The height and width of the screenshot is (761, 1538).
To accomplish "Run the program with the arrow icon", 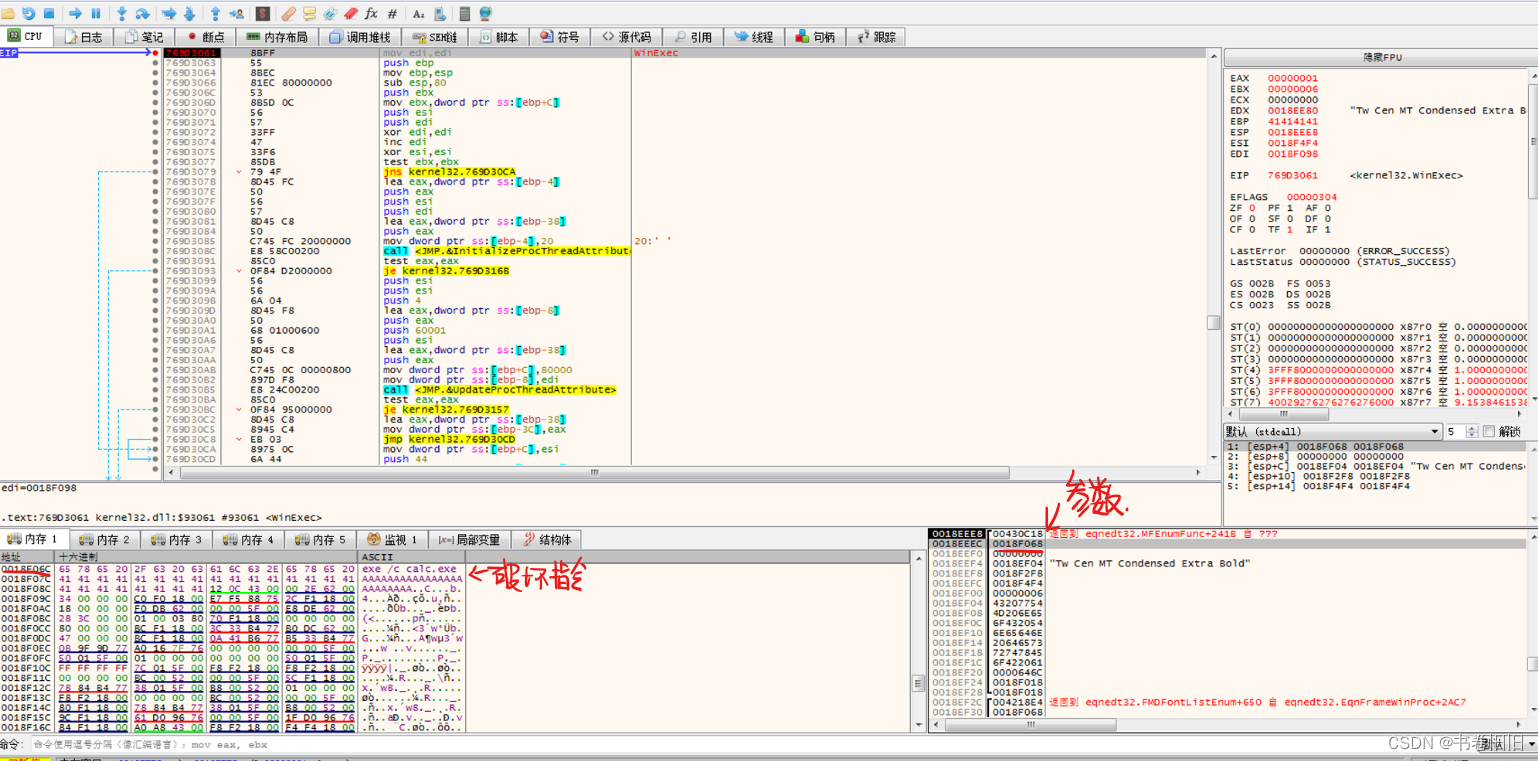I will 75,14.
